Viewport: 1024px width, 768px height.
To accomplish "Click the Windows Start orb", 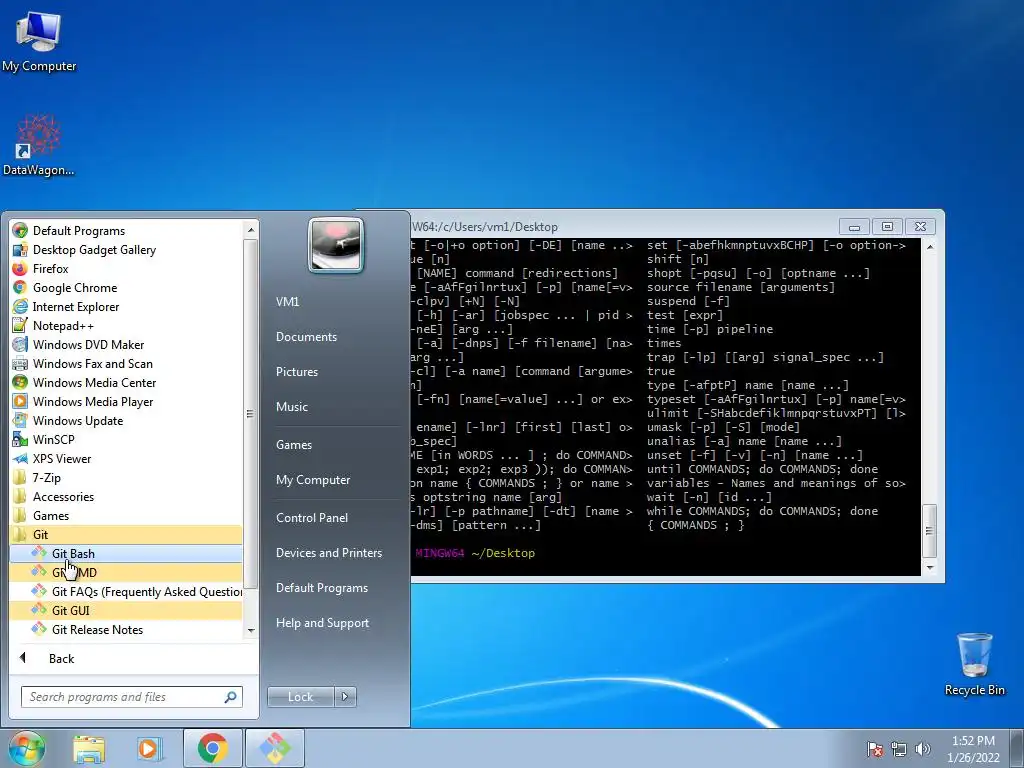I will [x=26, y=748].
